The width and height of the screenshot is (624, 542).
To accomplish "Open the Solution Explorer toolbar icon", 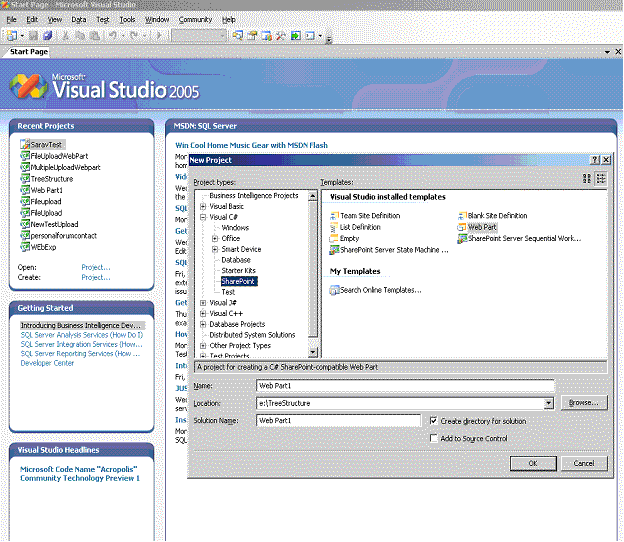I will (238, 36).
